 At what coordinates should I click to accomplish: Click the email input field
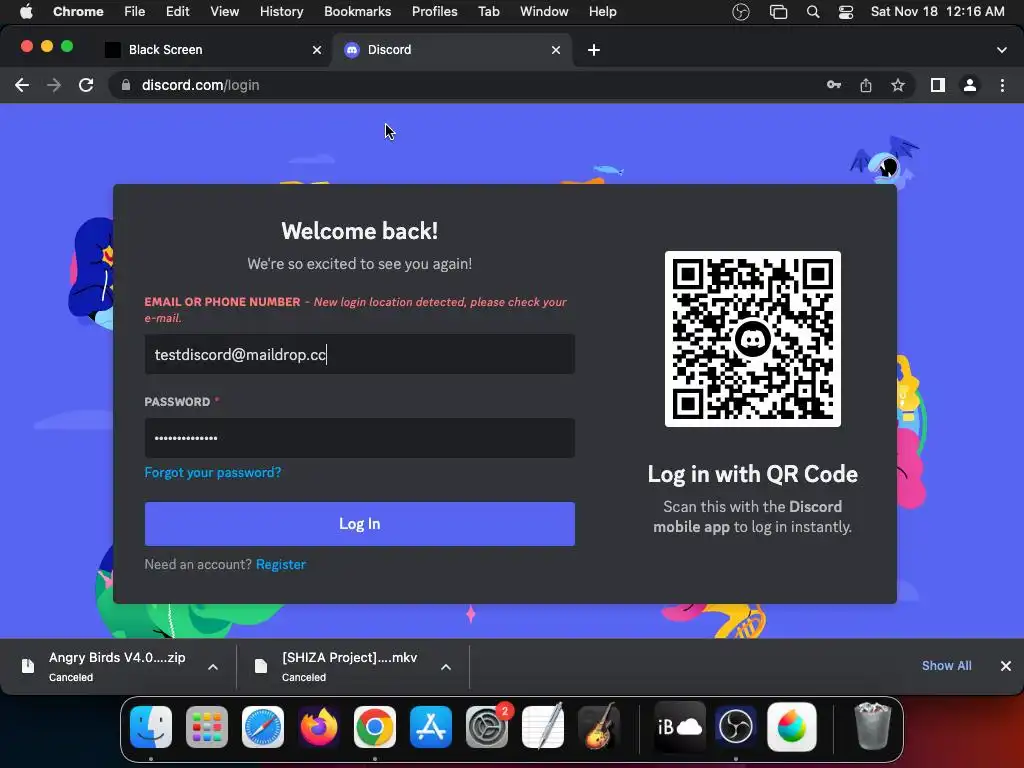360,354
